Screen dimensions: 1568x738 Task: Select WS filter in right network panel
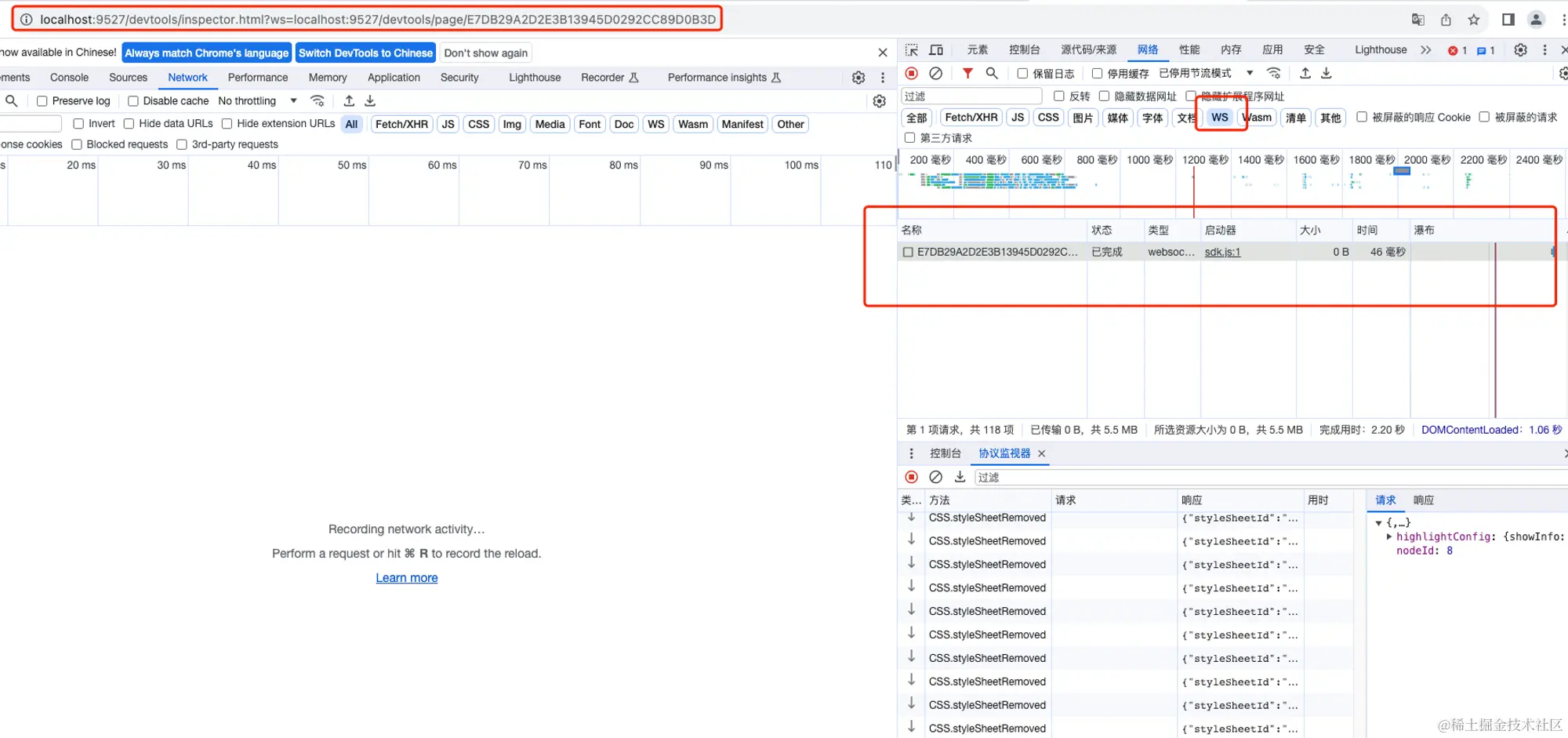pos(1220,118)
